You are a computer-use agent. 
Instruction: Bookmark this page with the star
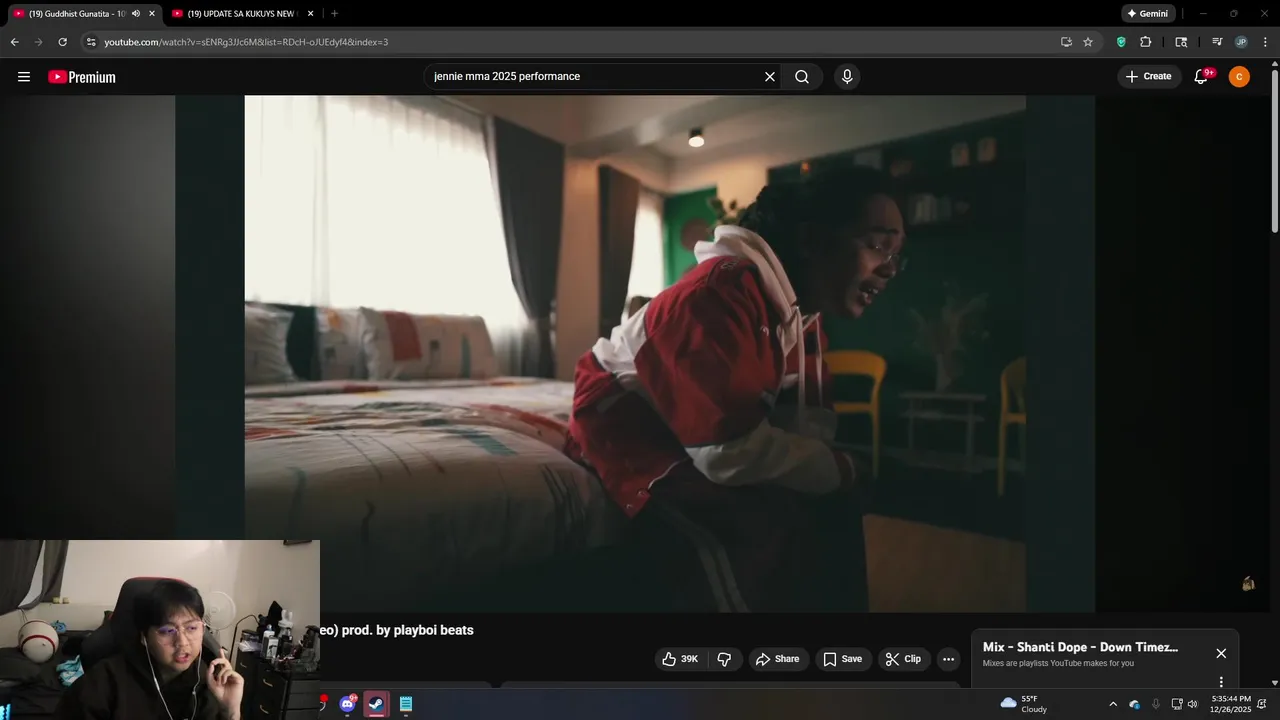tap(1088, 42)
